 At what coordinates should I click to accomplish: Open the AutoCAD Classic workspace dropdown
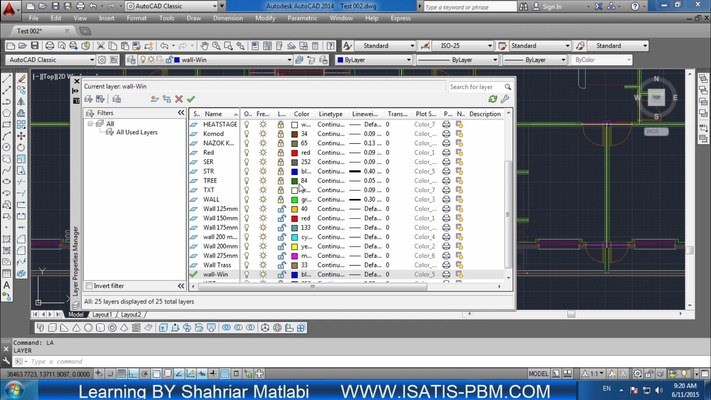pos(50,60)
